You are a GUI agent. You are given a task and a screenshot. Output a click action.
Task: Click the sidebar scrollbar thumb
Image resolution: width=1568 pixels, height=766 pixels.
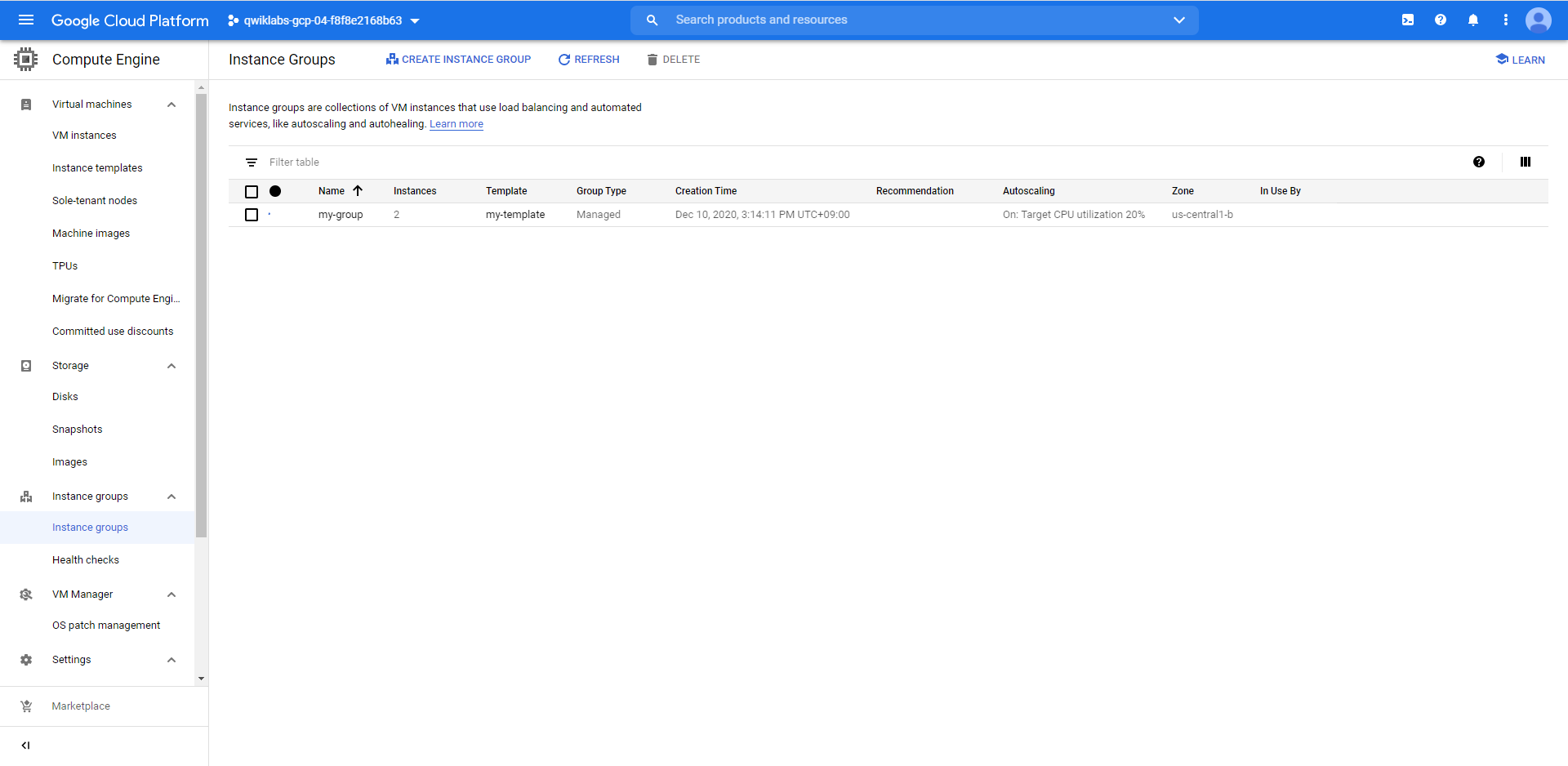202,314
